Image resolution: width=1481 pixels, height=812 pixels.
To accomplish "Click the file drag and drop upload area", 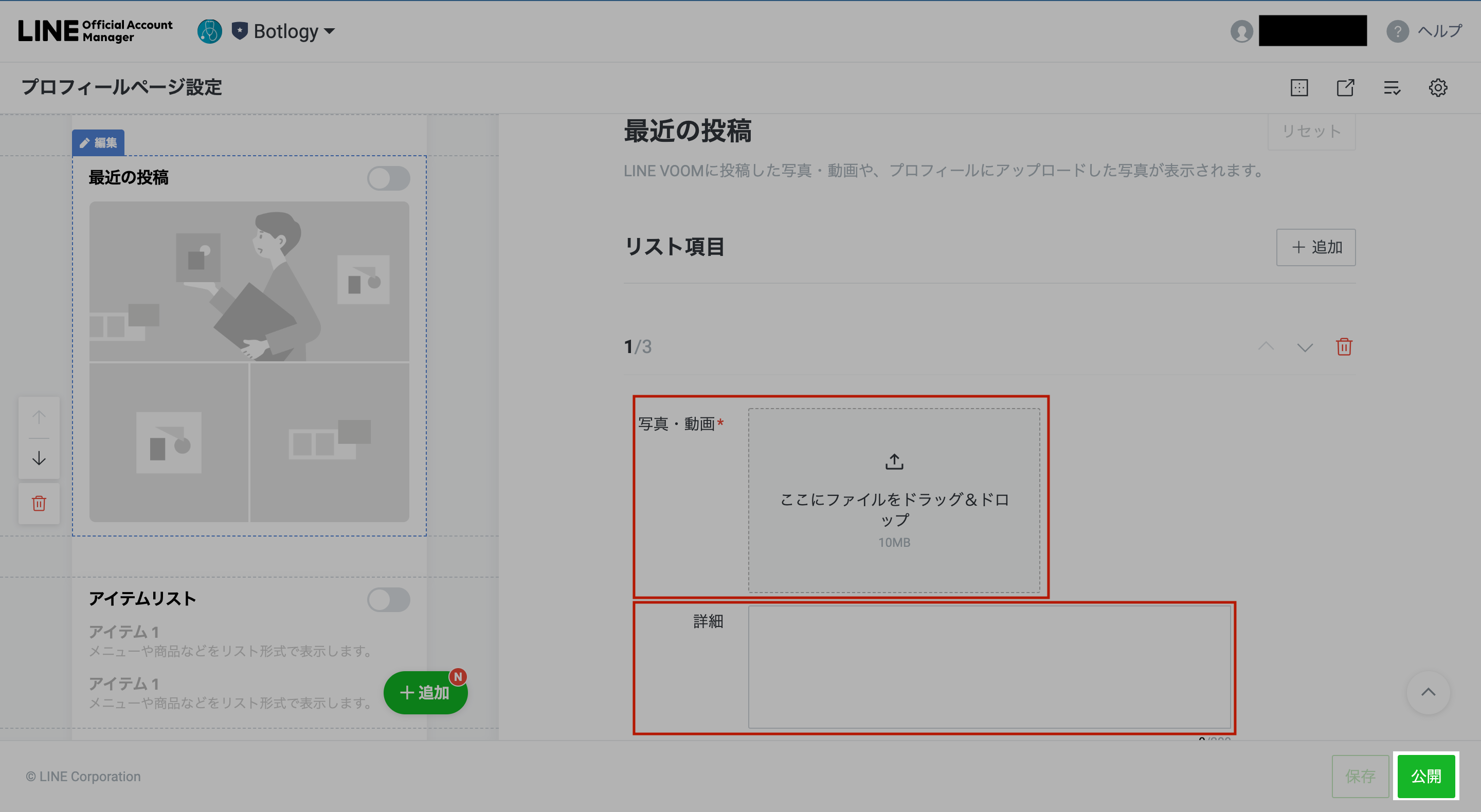I will (x=894, y=500).
